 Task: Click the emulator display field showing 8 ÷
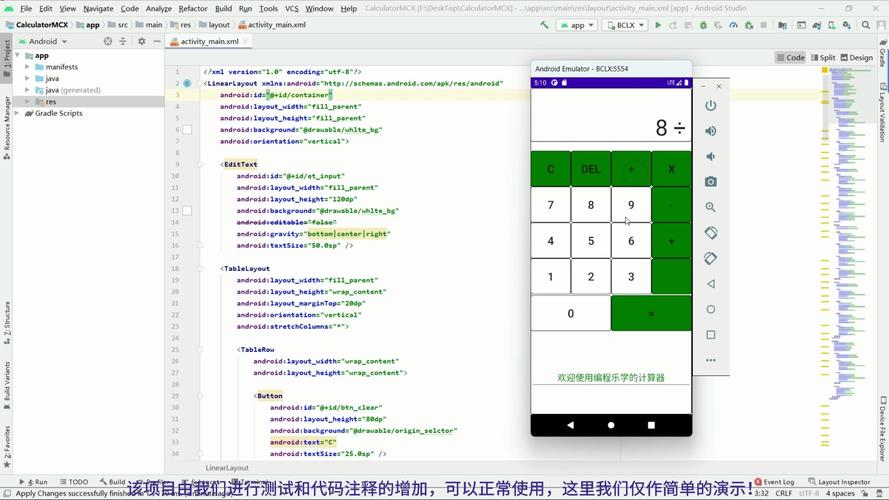611,116
